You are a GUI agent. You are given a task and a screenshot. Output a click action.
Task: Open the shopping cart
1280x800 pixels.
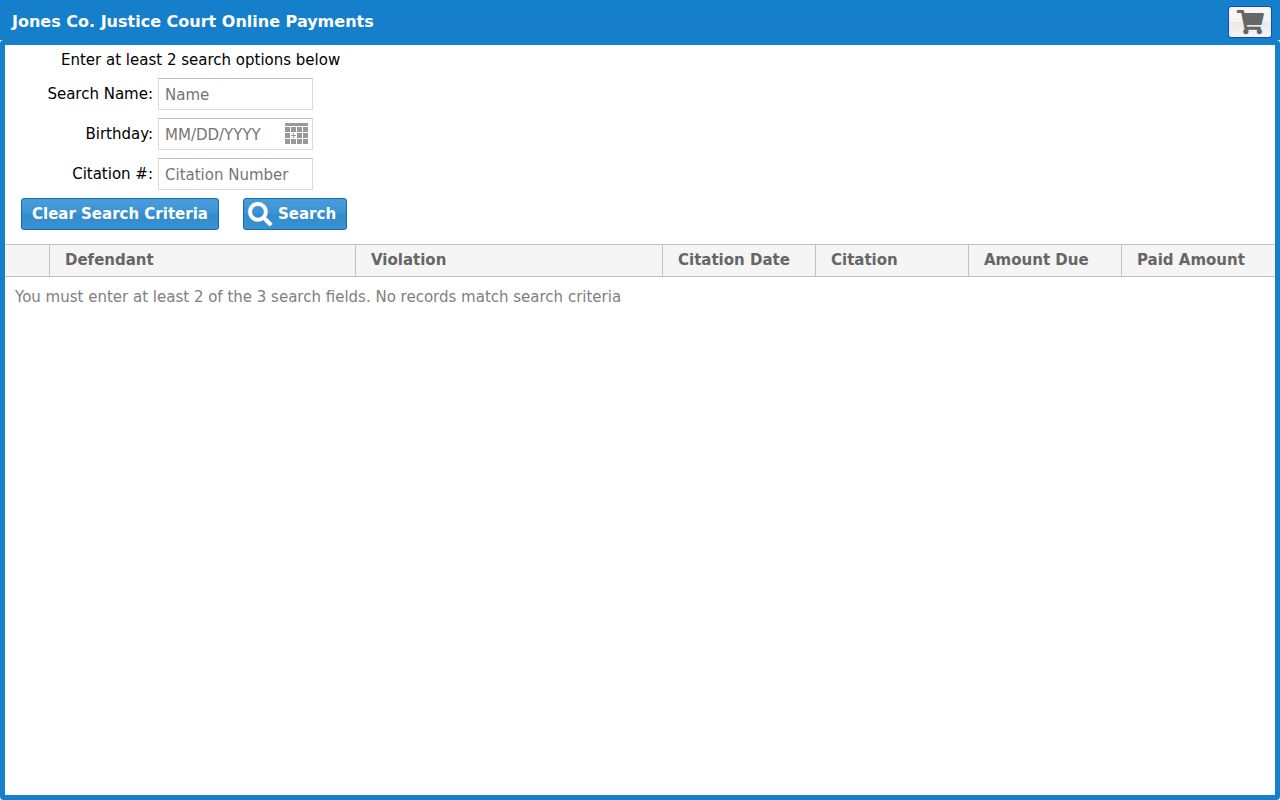coord(1249,22)
